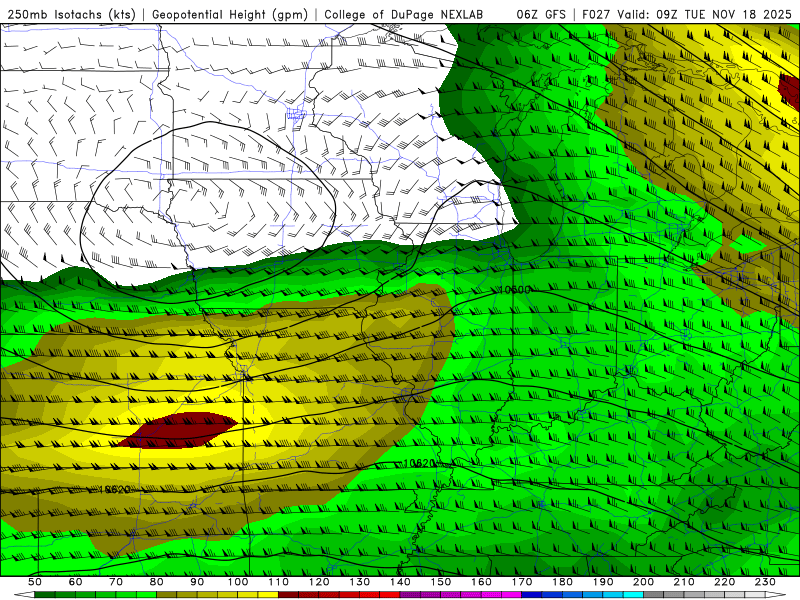Click the 10620 contour label inside yellow shading
The image size is (800, 600).
pos(114,489)
